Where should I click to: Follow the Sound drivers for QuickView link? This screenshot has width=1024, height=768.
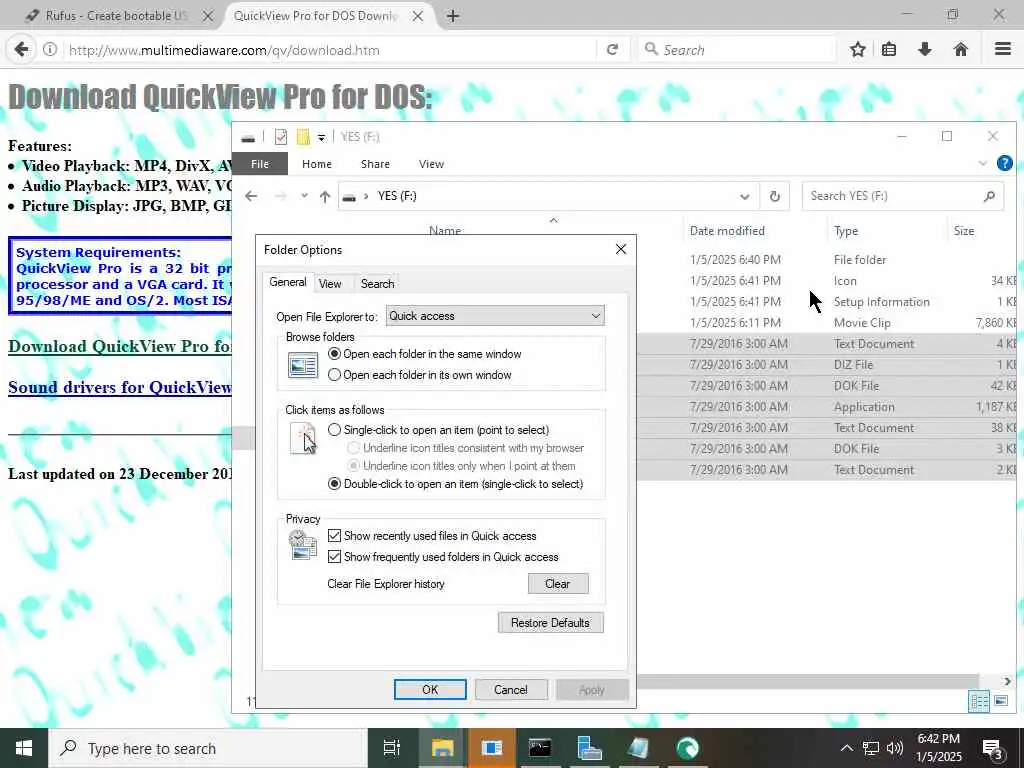[120, 387]
